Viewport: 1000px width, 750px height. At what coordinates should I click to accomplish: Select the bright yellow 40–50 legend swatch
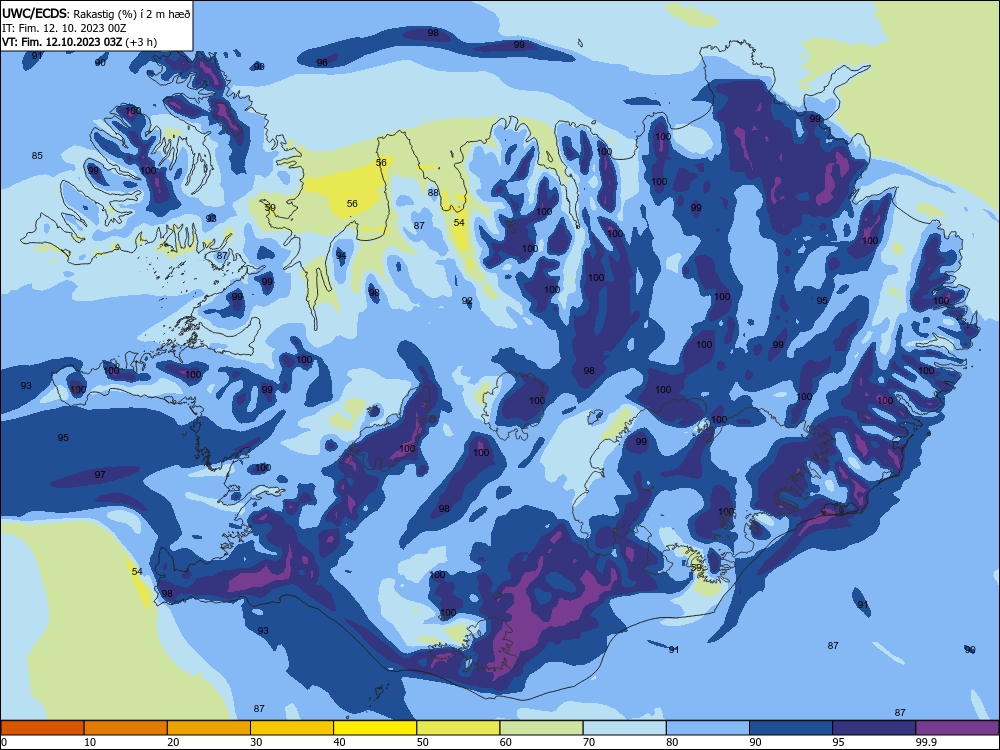coord(375,728)
